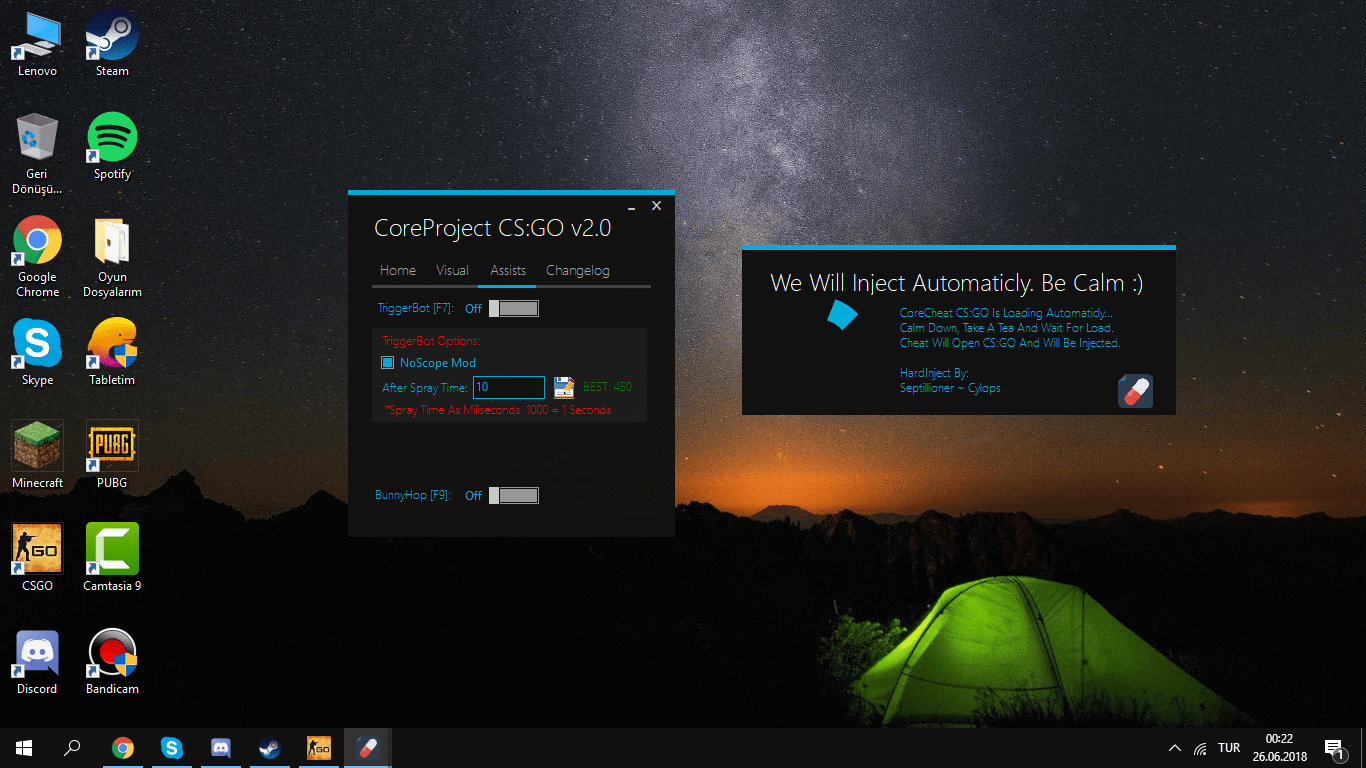The height and width of the screenshot is (768, 1366).
Task: Select the Assists tab
Action: (x=508, y=271)
